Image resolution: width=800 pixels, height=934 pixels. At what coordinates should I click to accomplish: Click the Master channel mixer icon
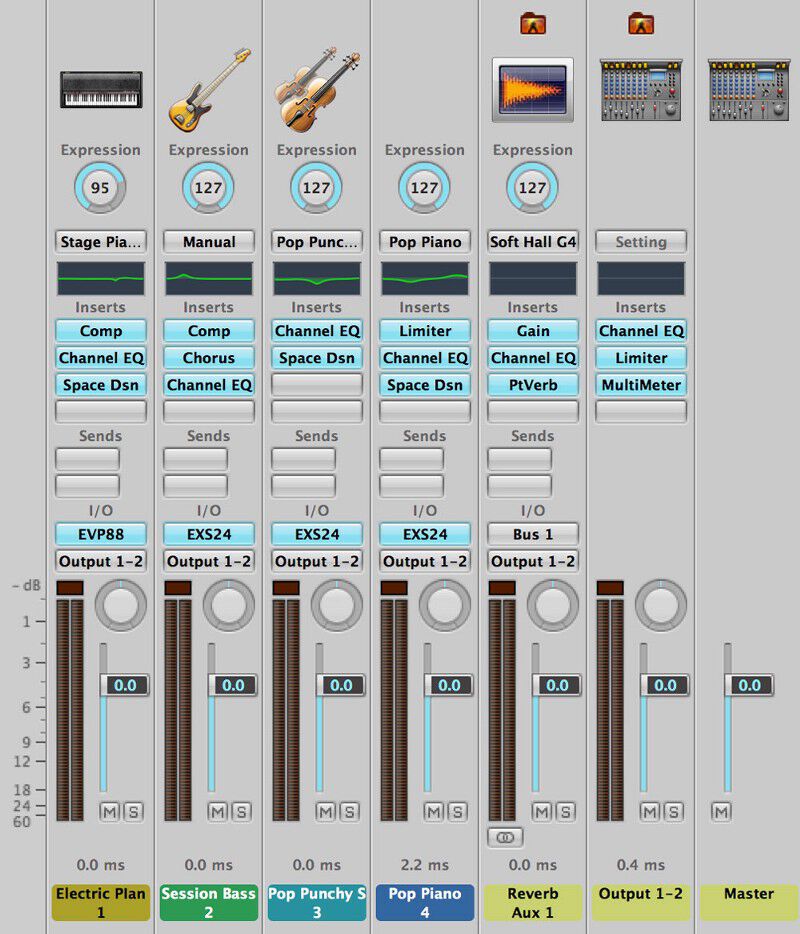coord(749,90)
